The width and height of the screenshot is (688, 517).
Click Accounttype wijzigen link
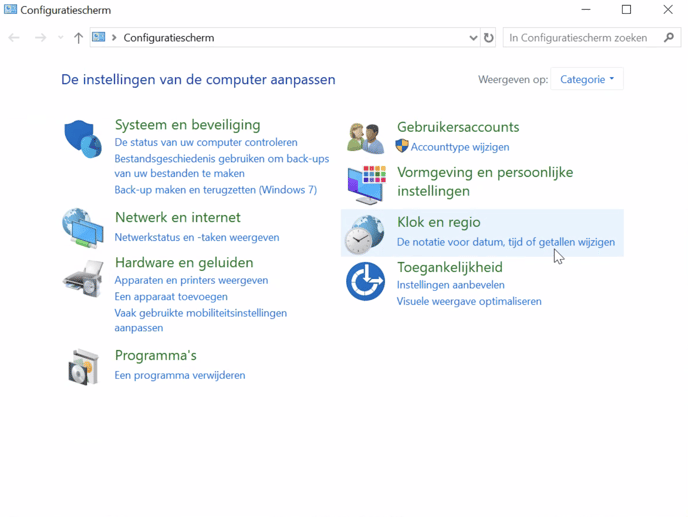(x=459, y=147)
